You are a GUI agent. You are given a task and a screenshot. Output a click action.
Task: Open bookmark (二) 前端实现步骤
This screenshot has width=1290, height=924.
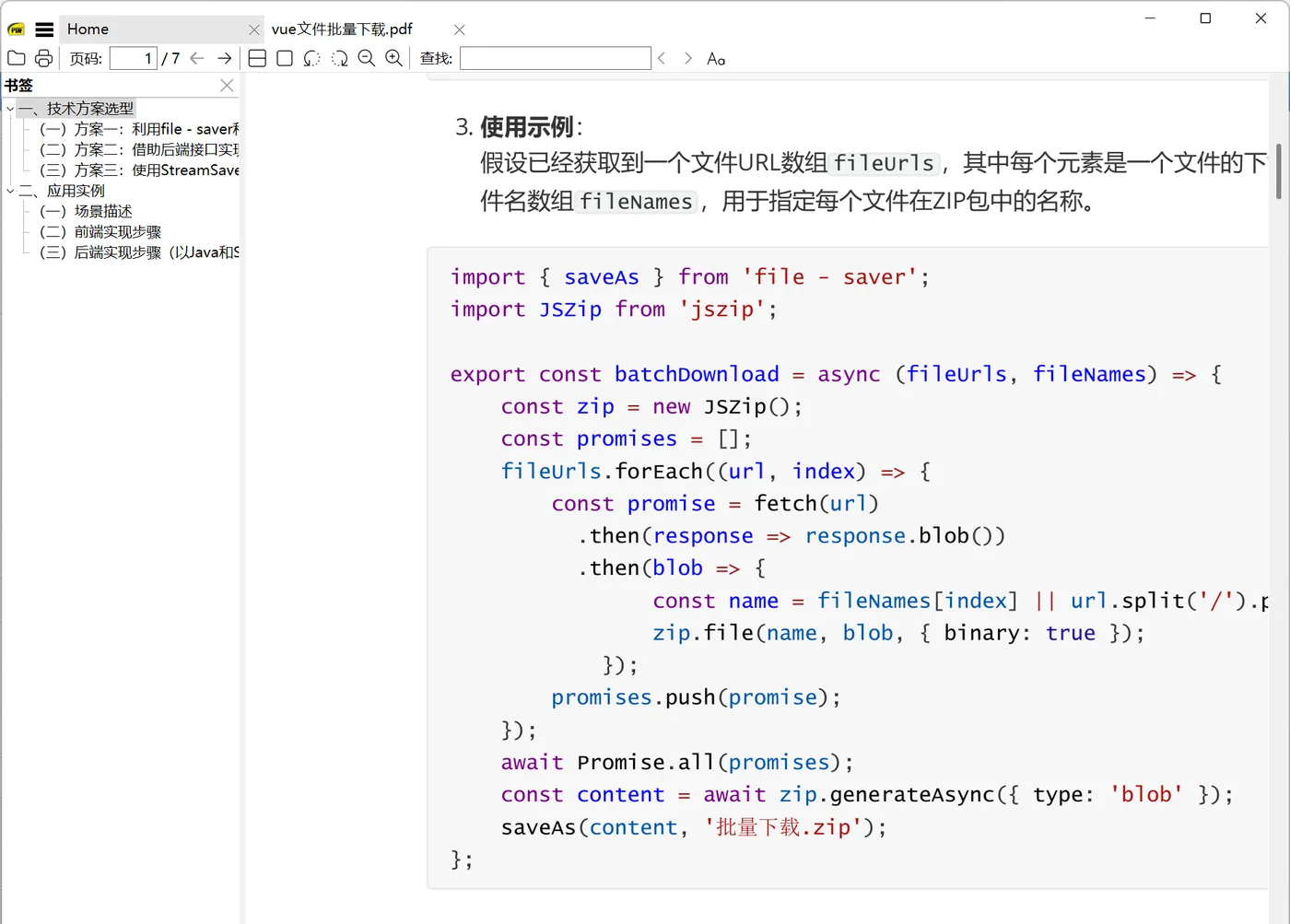100,232
